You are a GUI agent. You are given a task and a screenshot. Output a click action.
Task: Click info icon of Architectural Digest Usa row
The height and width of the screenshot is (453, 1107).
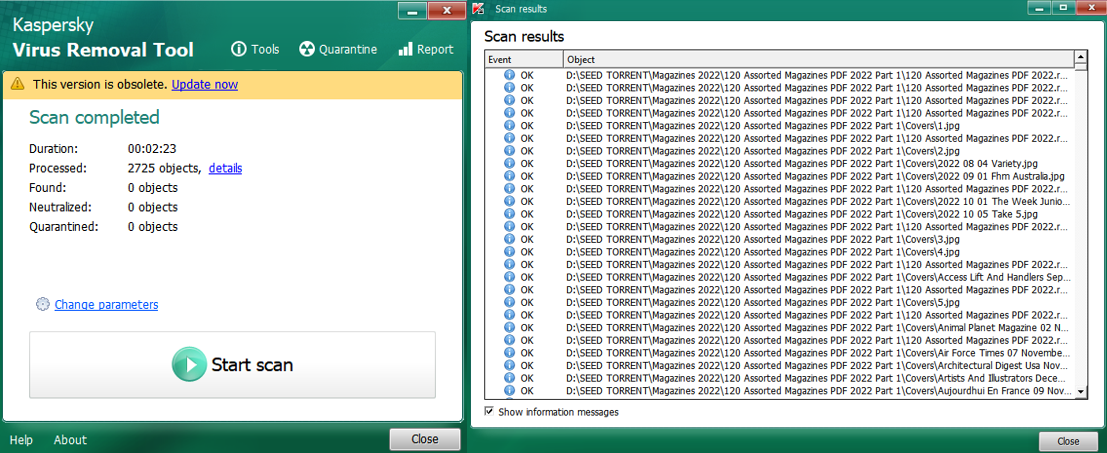pyautogui.click(x=509, y=366)
